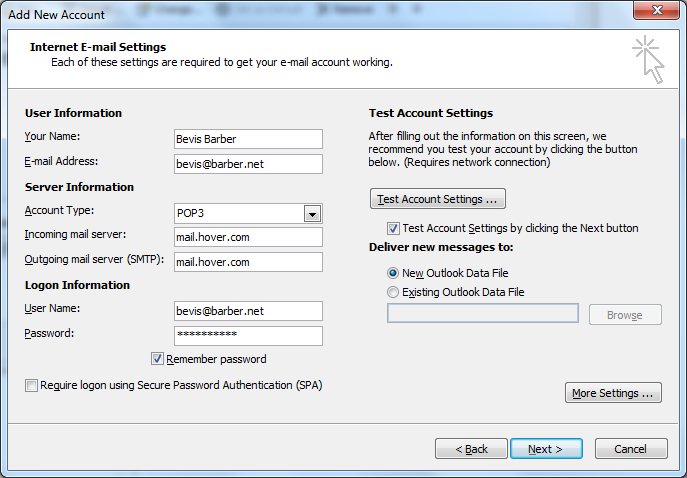Uncheck Test Account Settings by clicking Next
The width and height of the screenshot is (687, 478).
pos(393,228)
